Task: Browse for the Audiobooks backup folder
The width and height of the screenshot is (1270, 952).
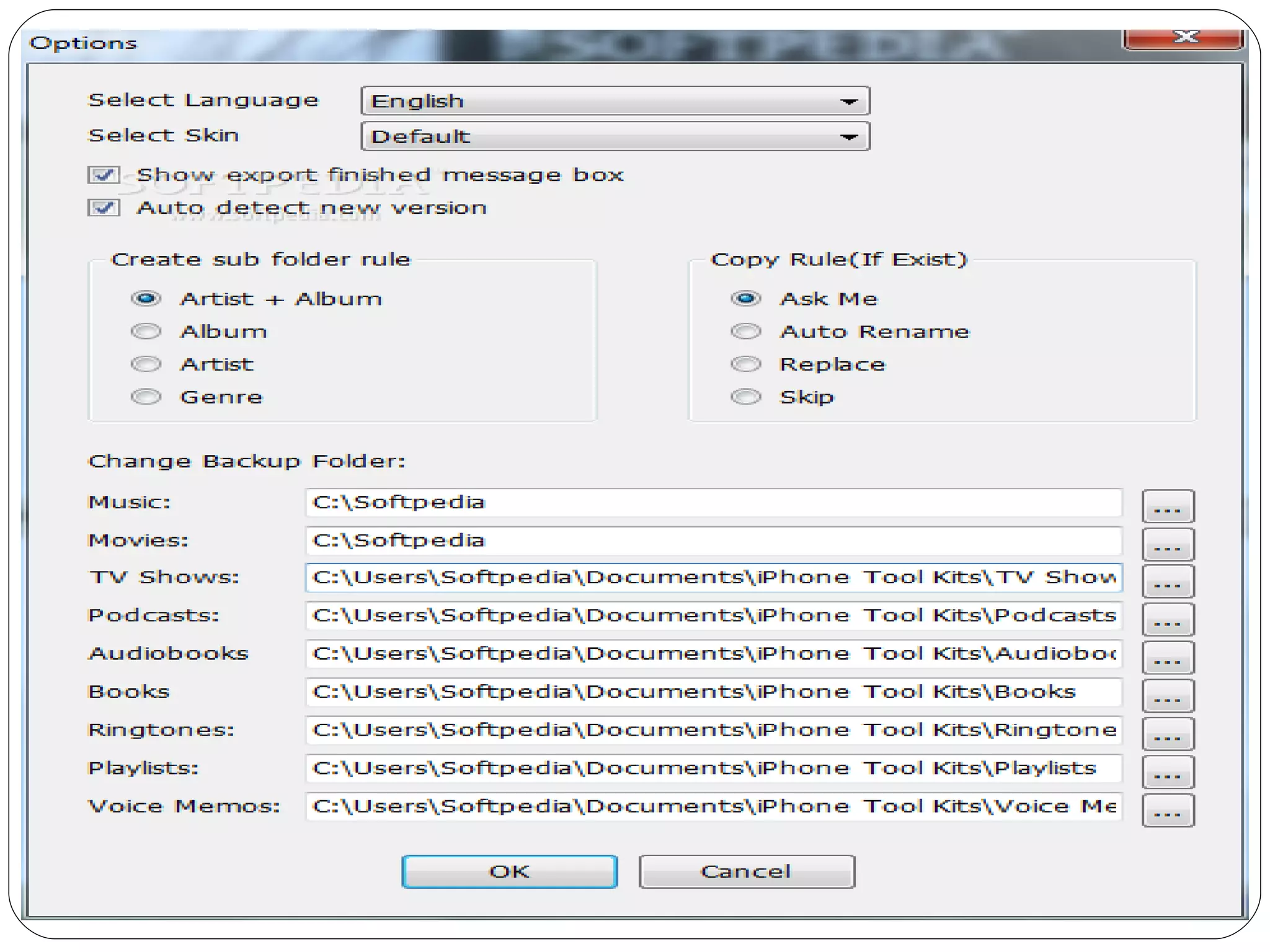Action: 1167,658
